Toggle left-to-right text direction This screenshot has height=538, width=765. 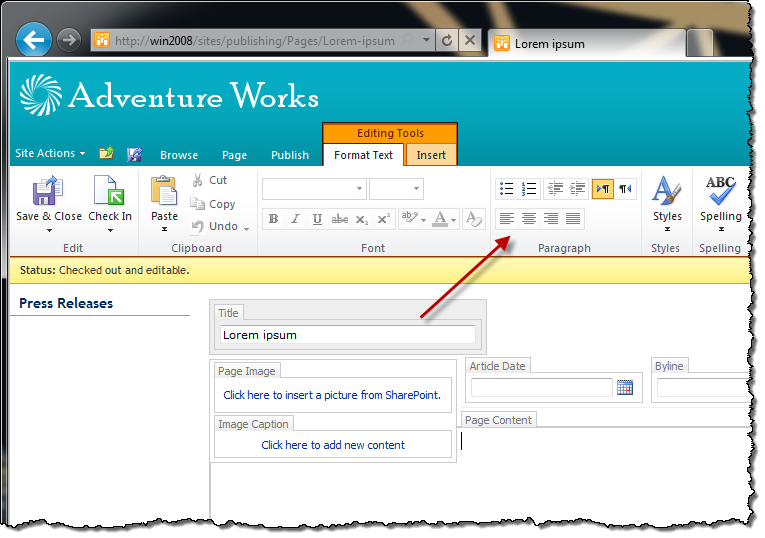[603, 188]
